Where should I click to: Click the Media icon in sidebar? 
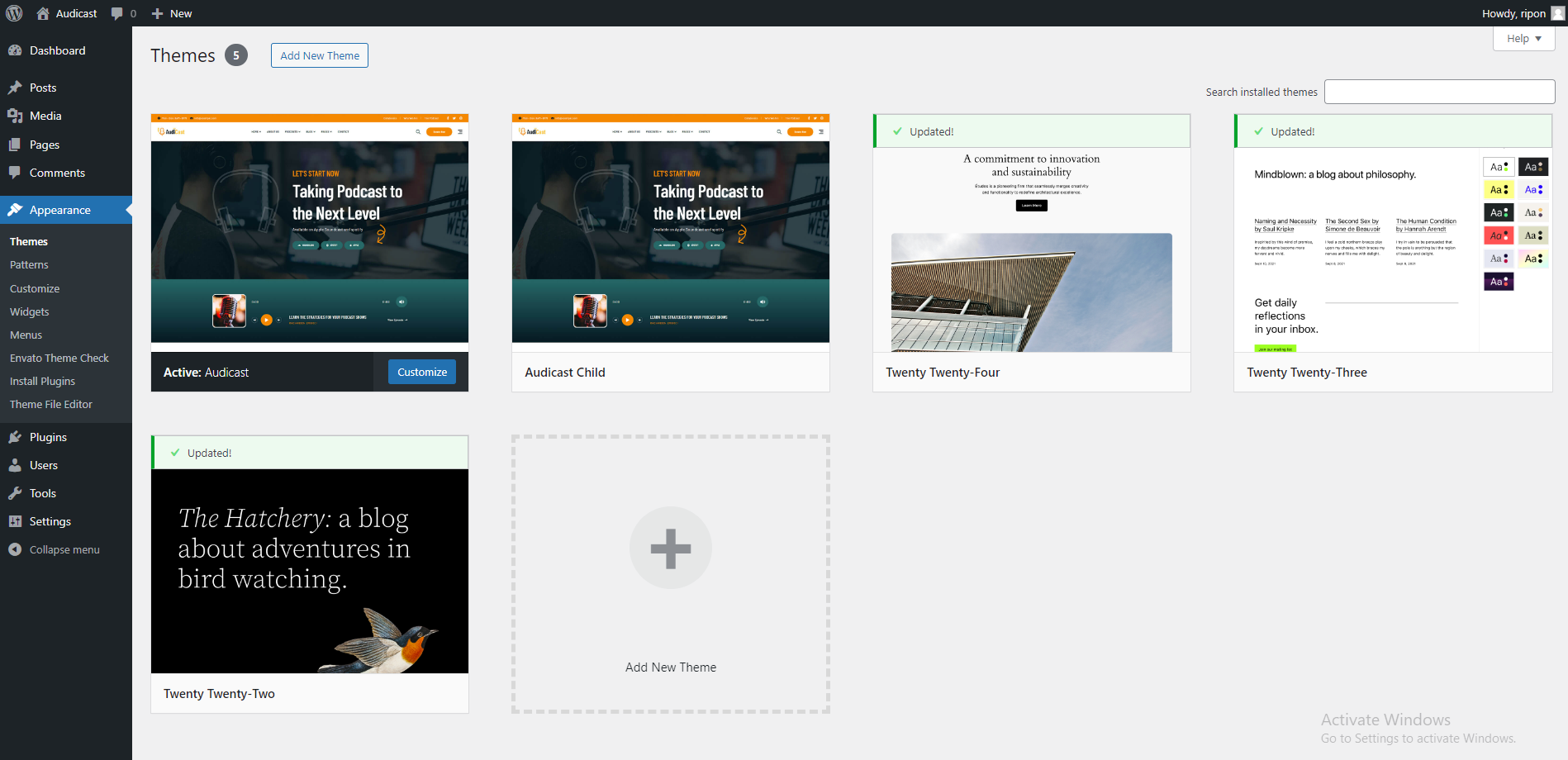coord(15,116)
